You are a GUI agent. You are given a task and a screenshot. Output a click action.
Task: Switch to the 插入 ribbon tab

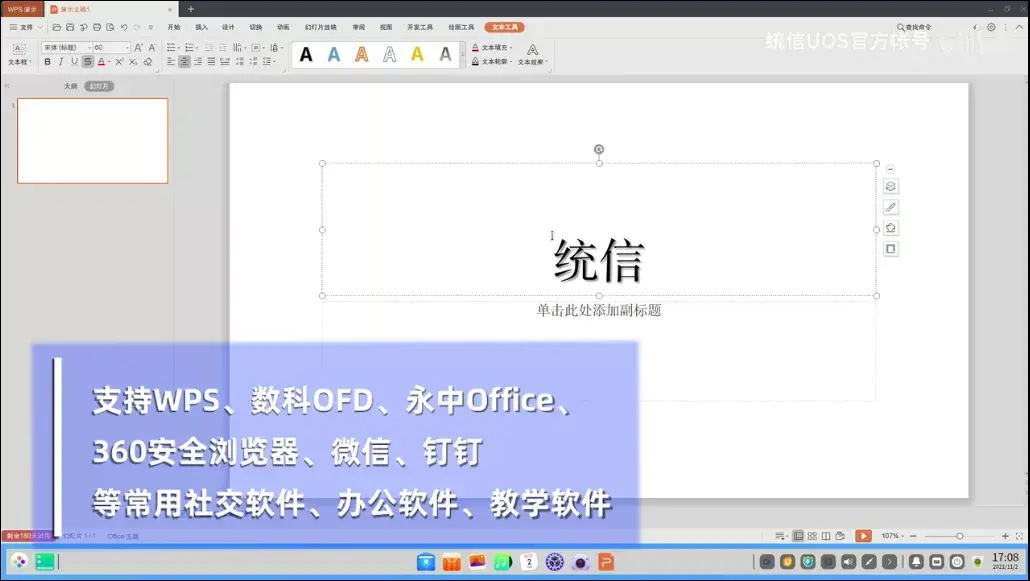pos(201,27)
